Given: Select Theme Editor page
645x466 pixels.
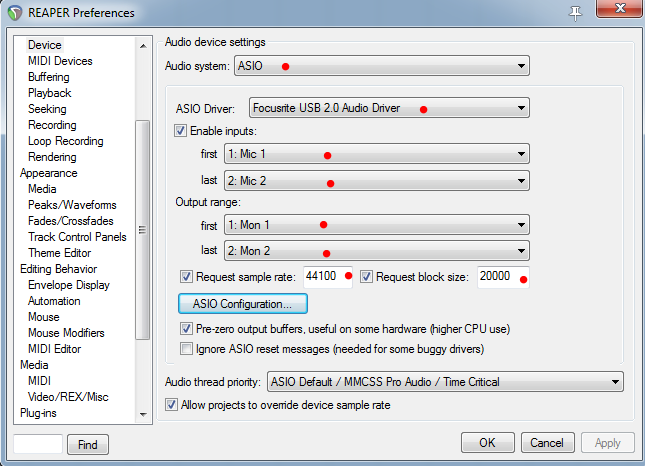Looking at the screenshot, I should [x=59, y=253].
